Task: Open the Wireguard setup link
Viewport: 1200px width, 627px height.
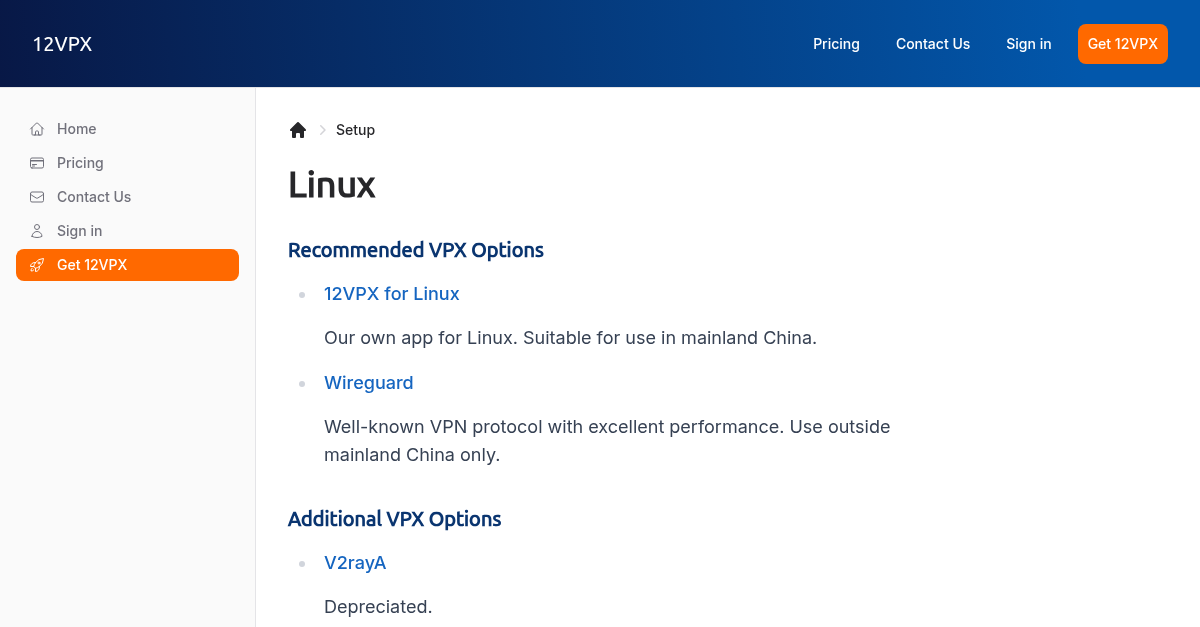Action: point(369,383)
